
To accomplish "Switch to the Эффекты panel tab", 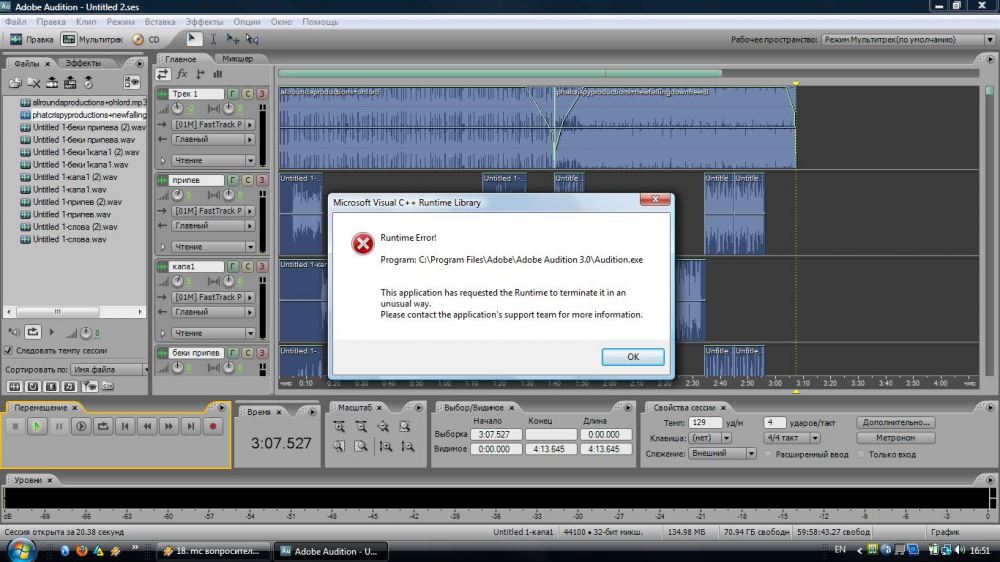I will pos(83,63).
